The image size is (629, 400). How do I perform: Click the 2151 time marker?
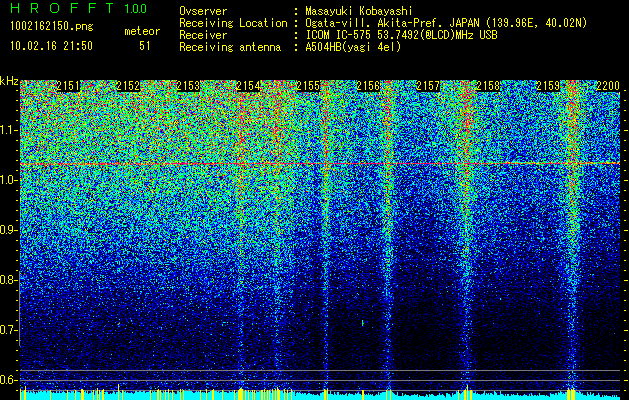[x=68, y=85]
